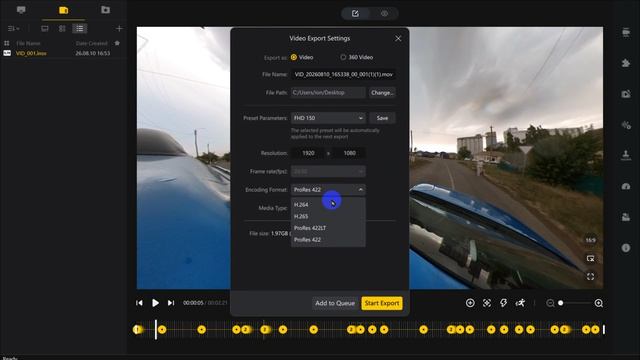Screen dimensions: 640x360
Task: Click the picture-in-picture icon below 16:9
Action: tap(591, 258)
